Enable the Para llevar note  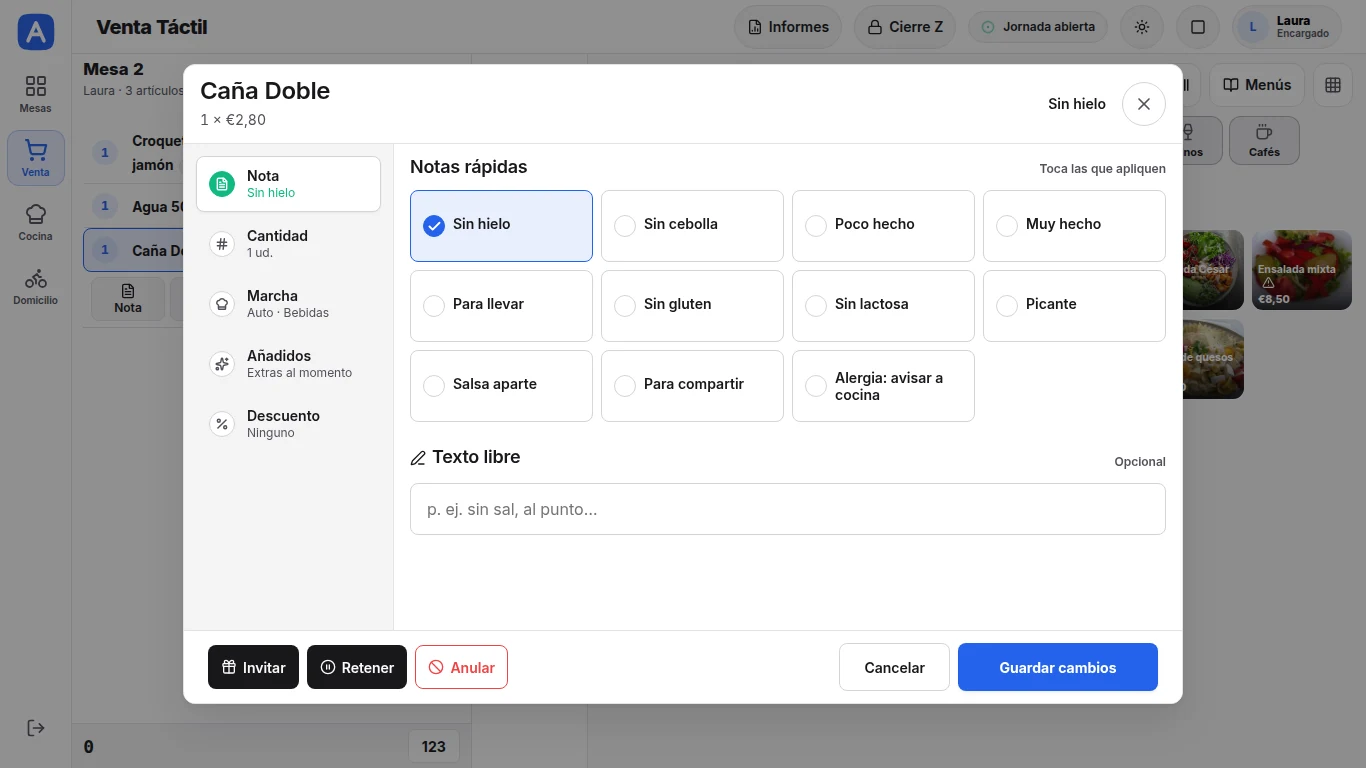tap(501, 306)
